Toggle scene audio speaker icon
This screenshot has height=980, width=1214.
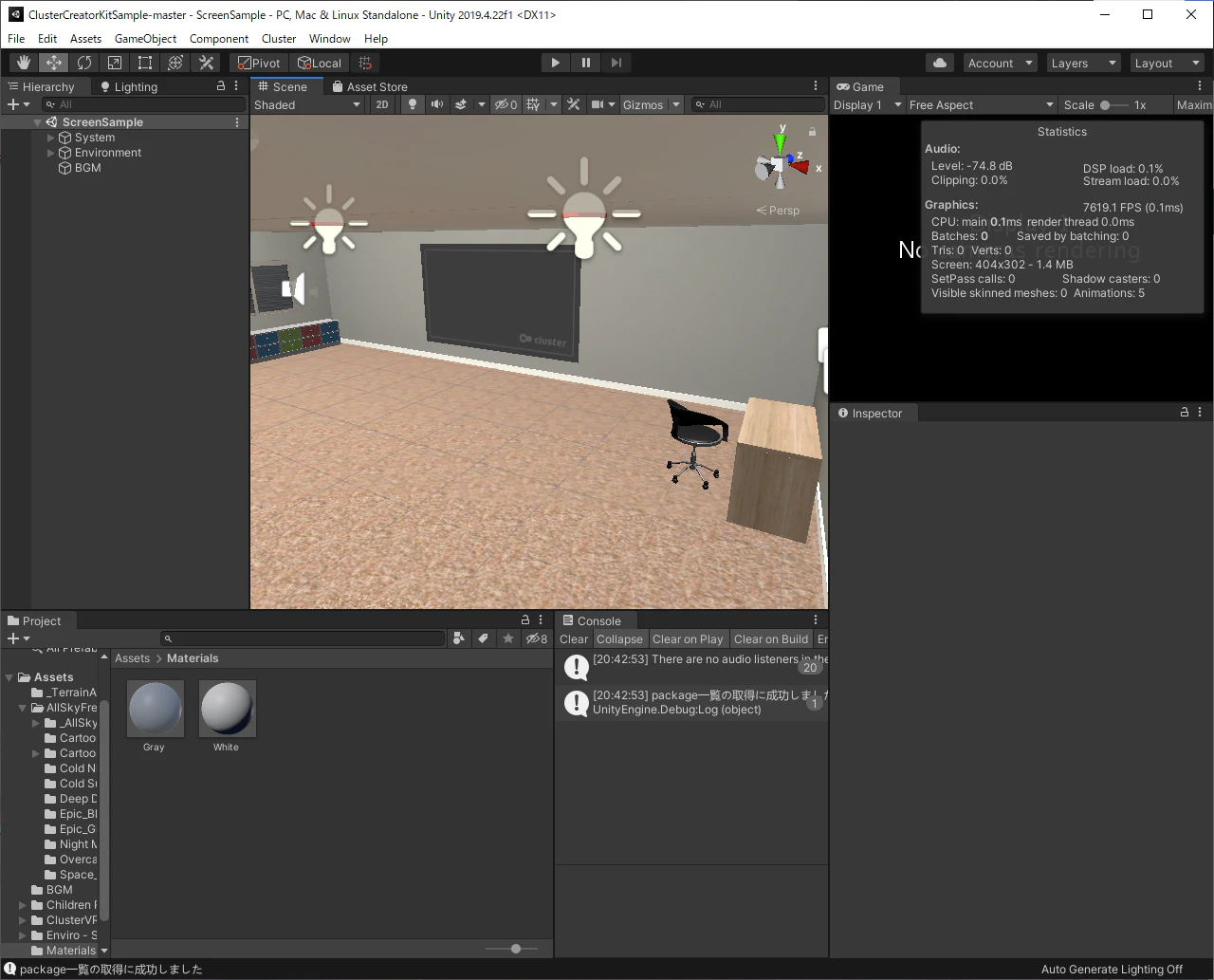pos(437,104)
